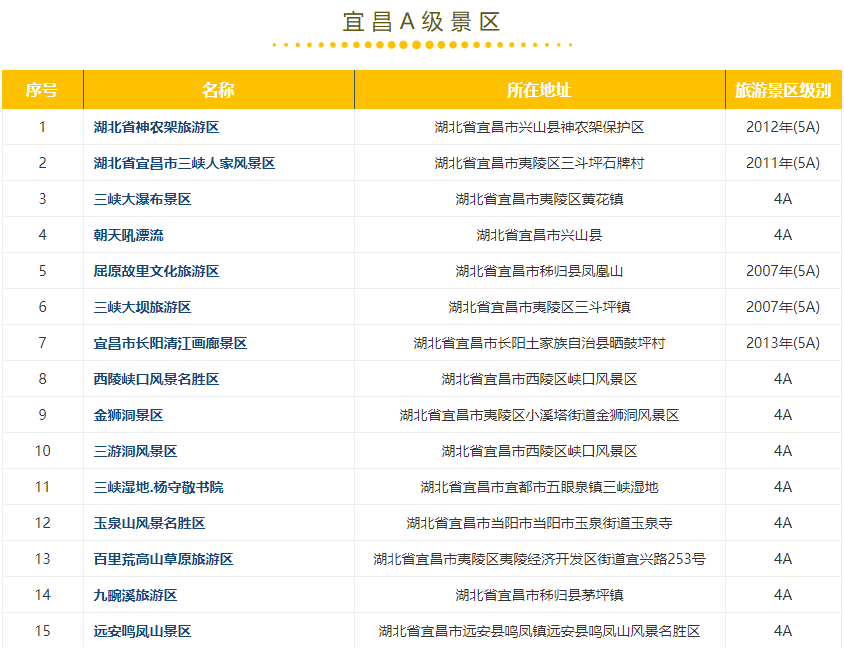Select address 湖北省宜昌市夷陵区小溪塔街道金狮洞风景区
The image size is (844, 648).
[539, 415]
